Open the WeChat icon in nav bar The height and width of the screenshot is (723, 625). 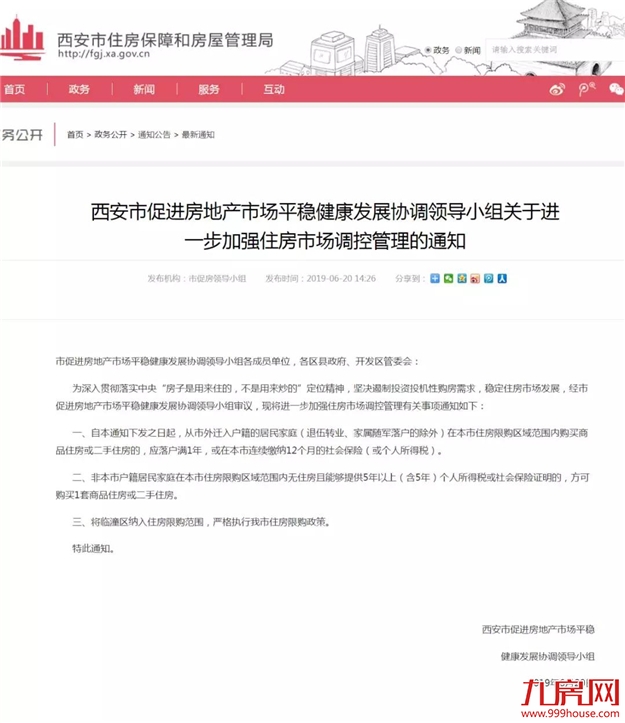[x=616, y=89]
